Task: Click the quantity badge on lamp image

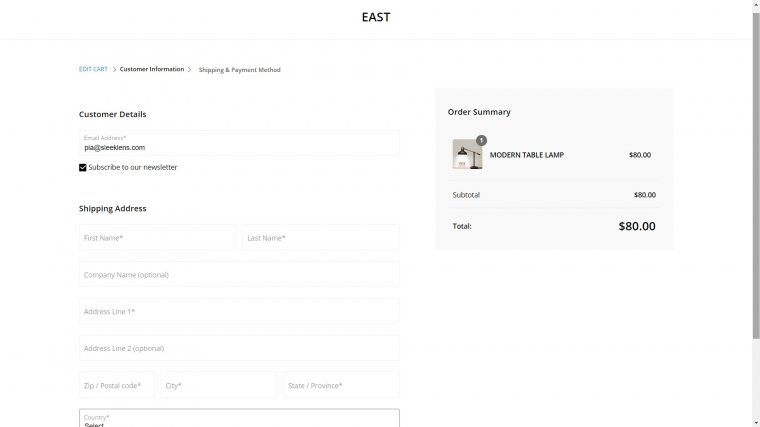Action: click(481, 141)
